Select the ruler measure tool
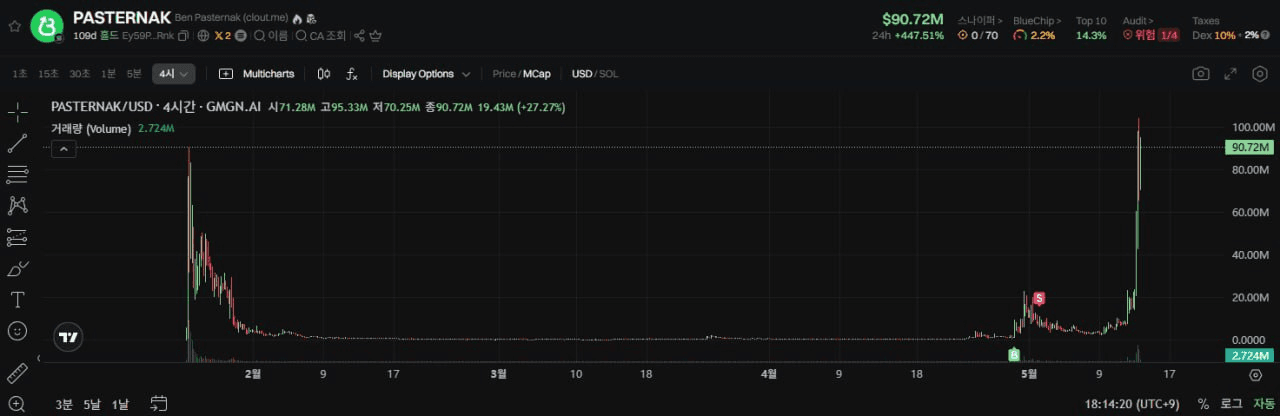 17,374
